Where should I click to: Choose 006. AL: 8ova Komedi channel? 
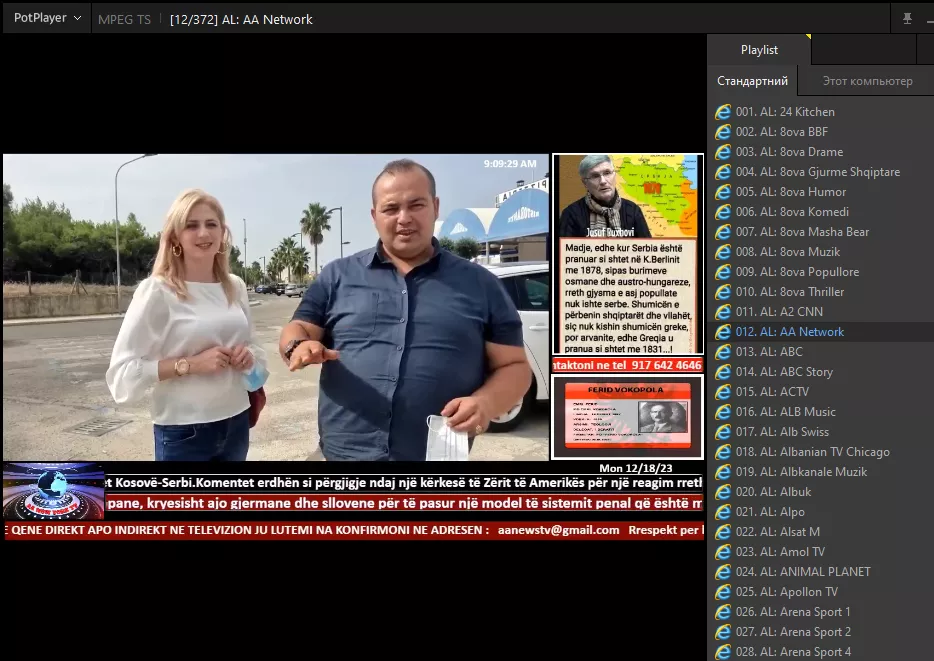click(x=822, y=212)
